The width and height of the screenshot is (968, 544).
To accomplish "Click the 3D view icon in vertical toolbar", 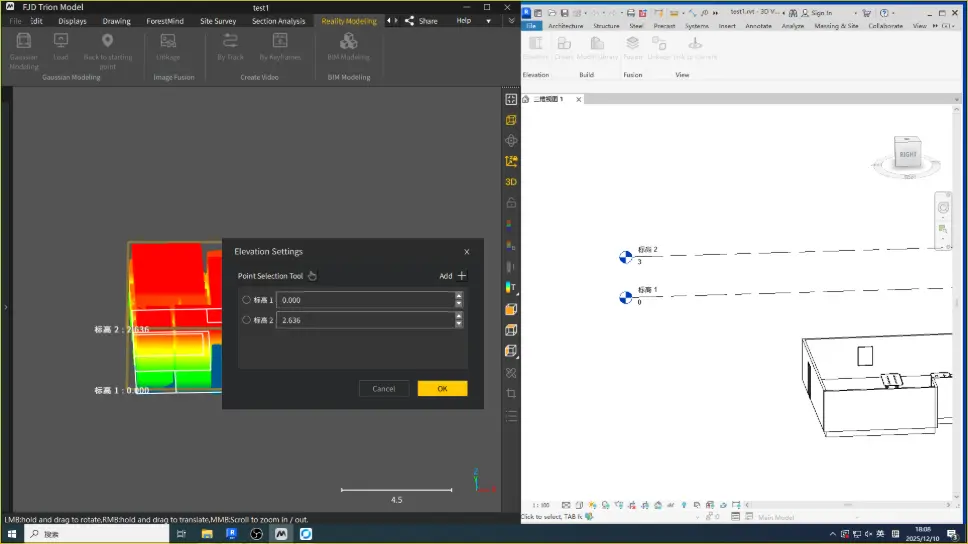I will tap(511, 182).
